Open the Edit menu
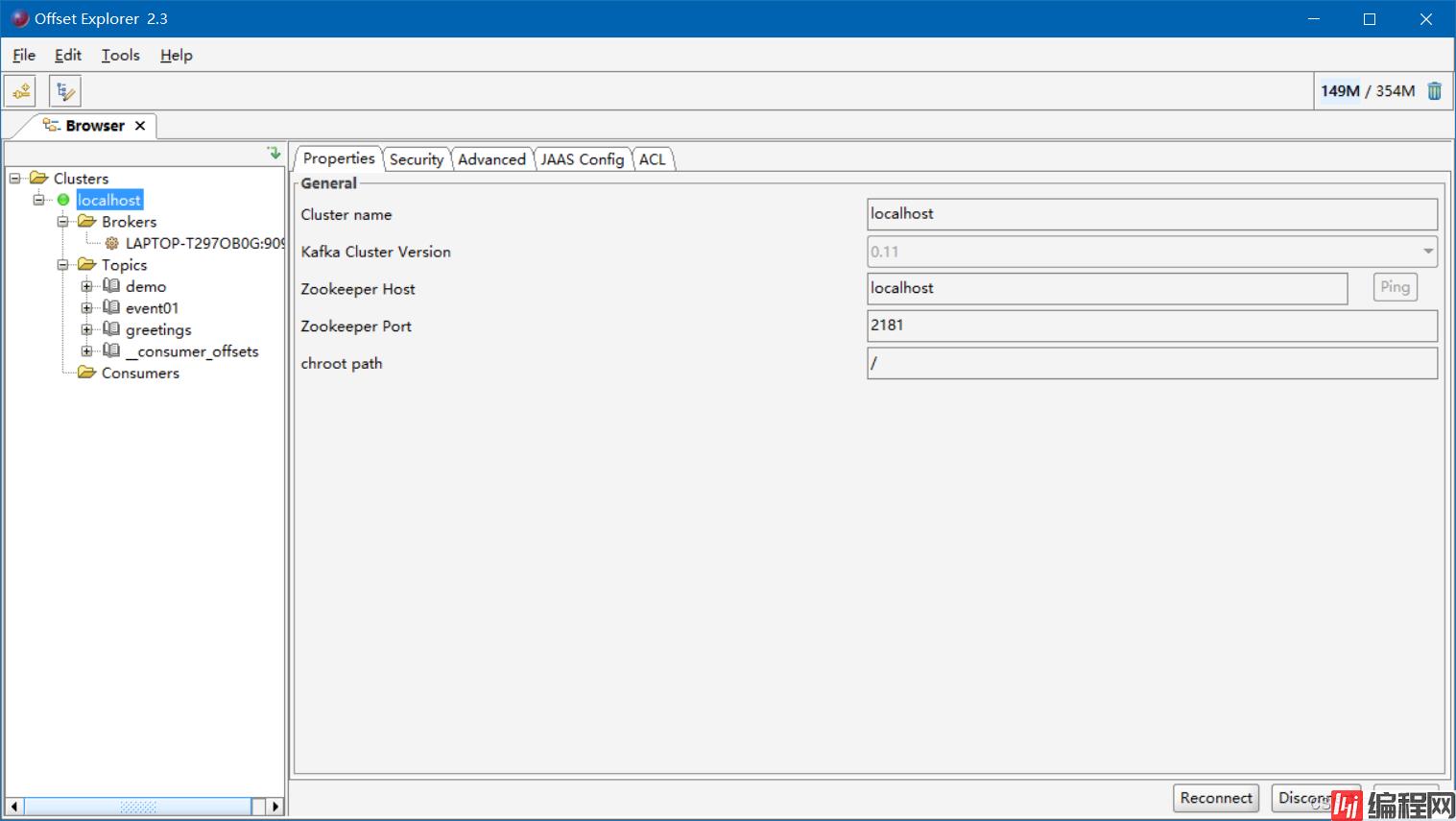Screen dimensions: 1456x821 (68, 55)
